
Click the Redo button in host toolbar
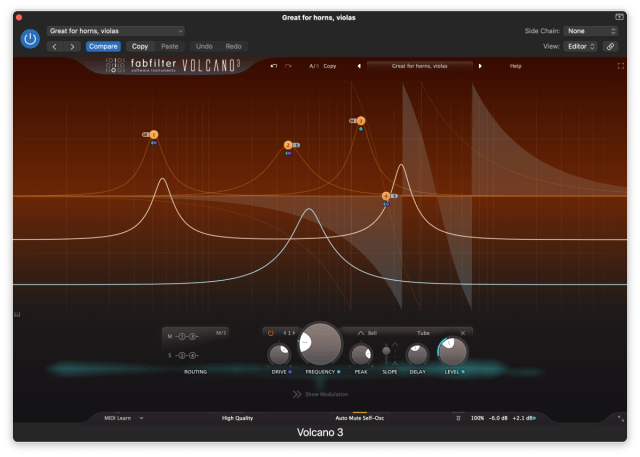(233, 47)
